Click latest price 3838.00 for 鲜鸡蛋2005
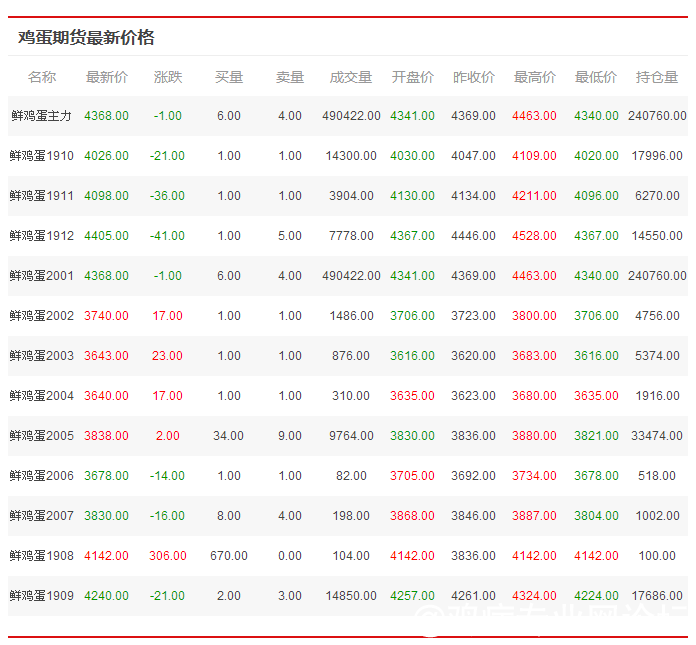The image size is (696, 645). click(107, 435)
